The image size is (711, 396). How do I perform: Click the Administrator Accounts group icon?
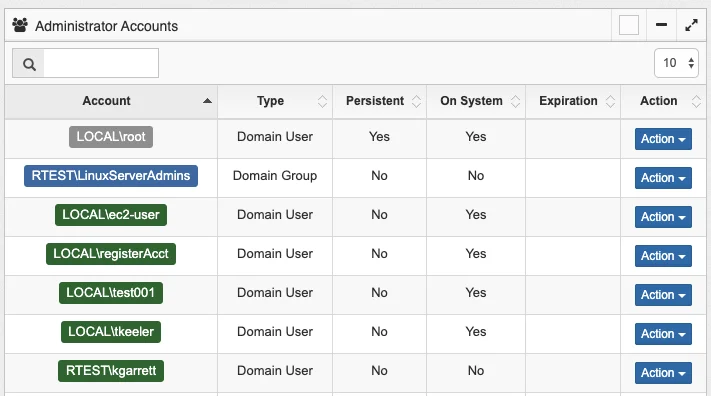point(20,25)
